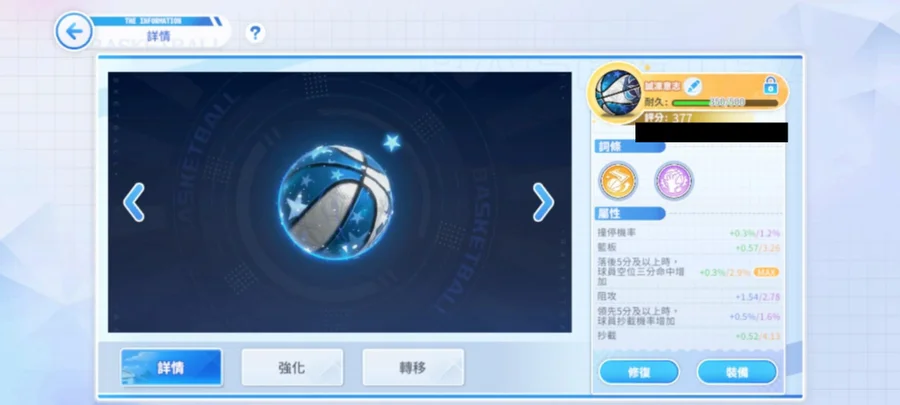The height and width of the screenshot is (405, 900).
Task: Open the 轉移 tab
Action: point(413,367)
